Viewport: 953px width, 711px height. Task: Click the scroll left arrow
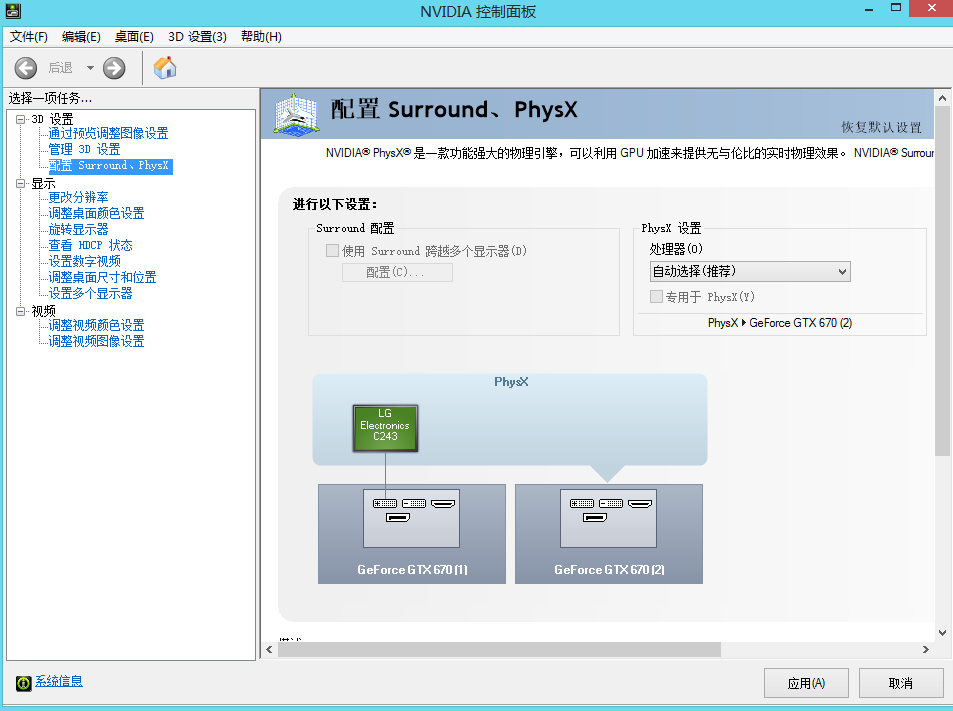[x=269, y=650]
